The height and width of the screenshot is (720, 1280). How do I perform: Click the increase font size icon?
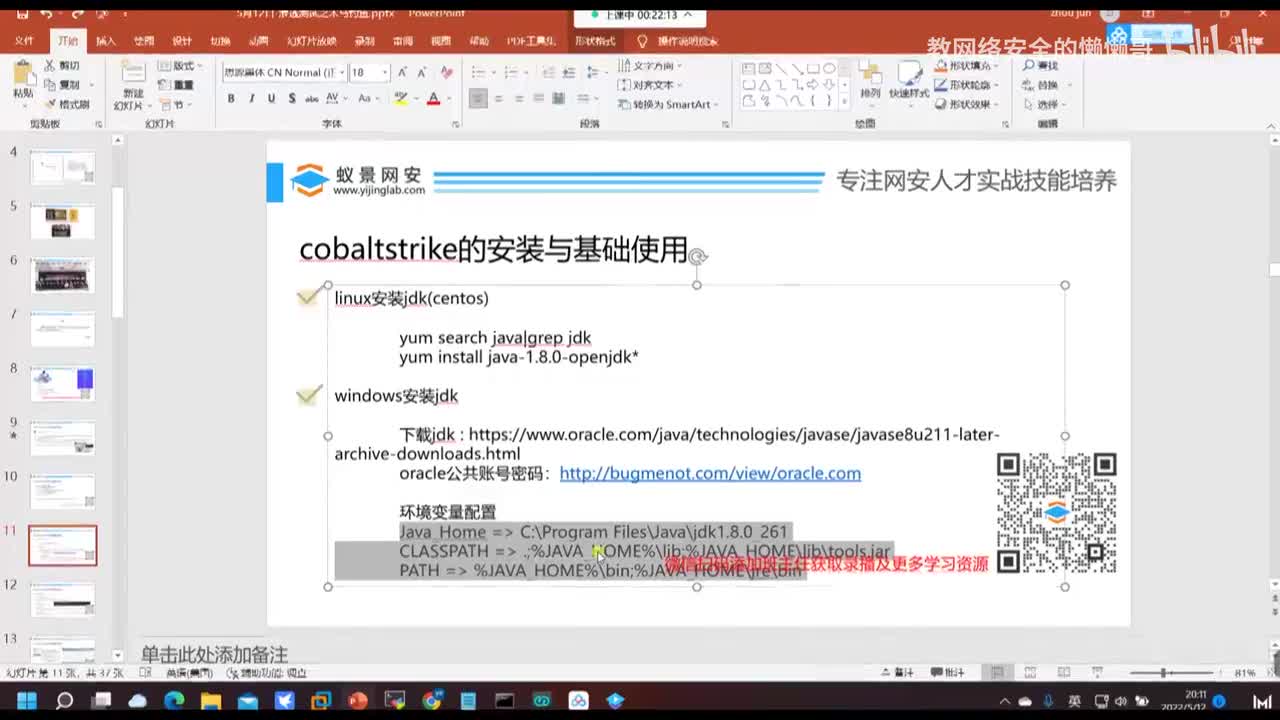click(403, 72)
